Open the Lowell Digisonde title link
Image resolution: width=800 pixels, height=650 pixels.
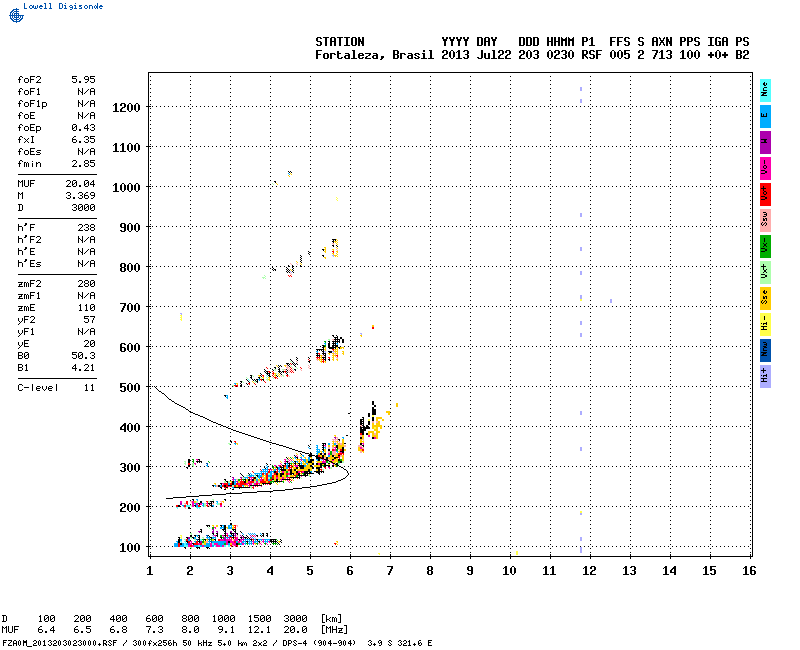pos(63,6)
